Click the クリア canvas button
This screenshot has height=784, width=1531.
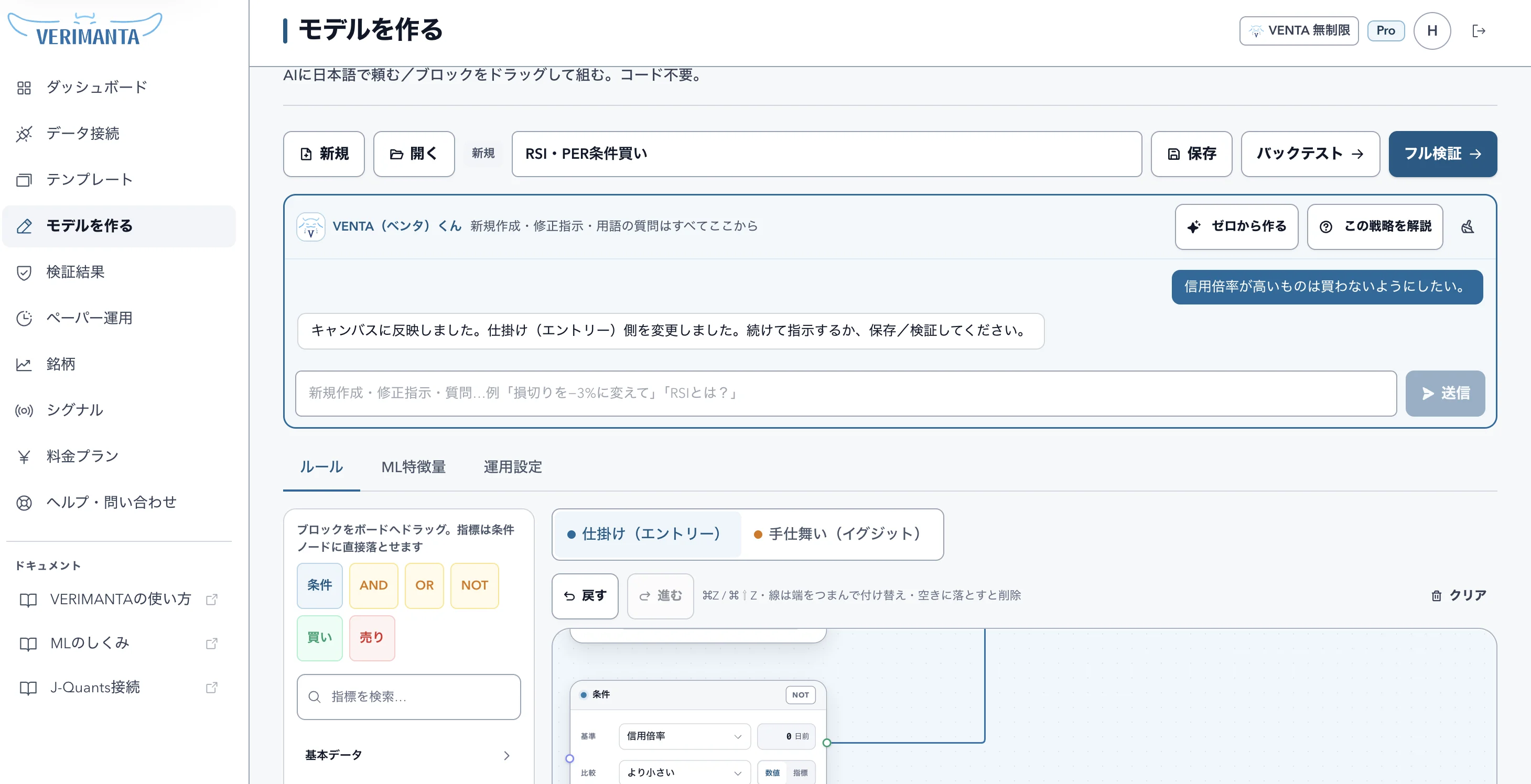(x=1459, y=596)
